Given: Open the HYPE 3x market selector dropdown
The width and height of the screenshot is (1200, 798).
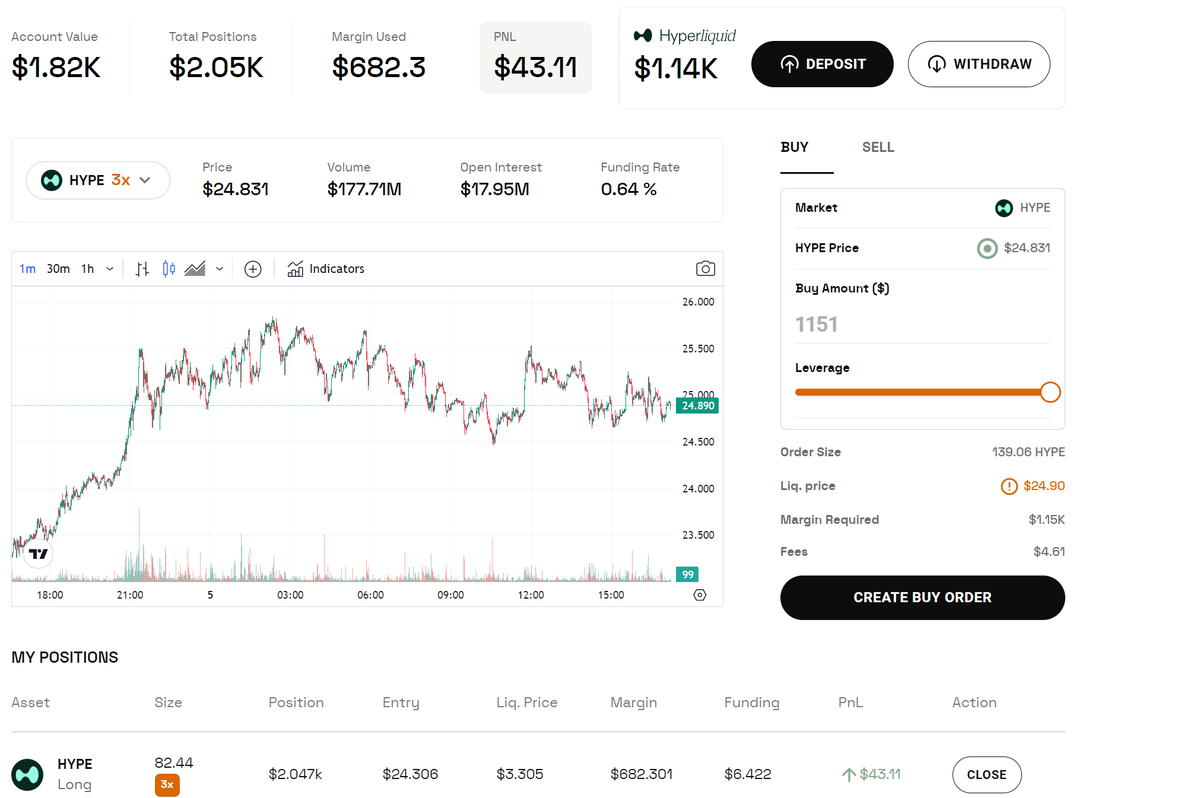Looking at the screenshot, I should point(98,180).
